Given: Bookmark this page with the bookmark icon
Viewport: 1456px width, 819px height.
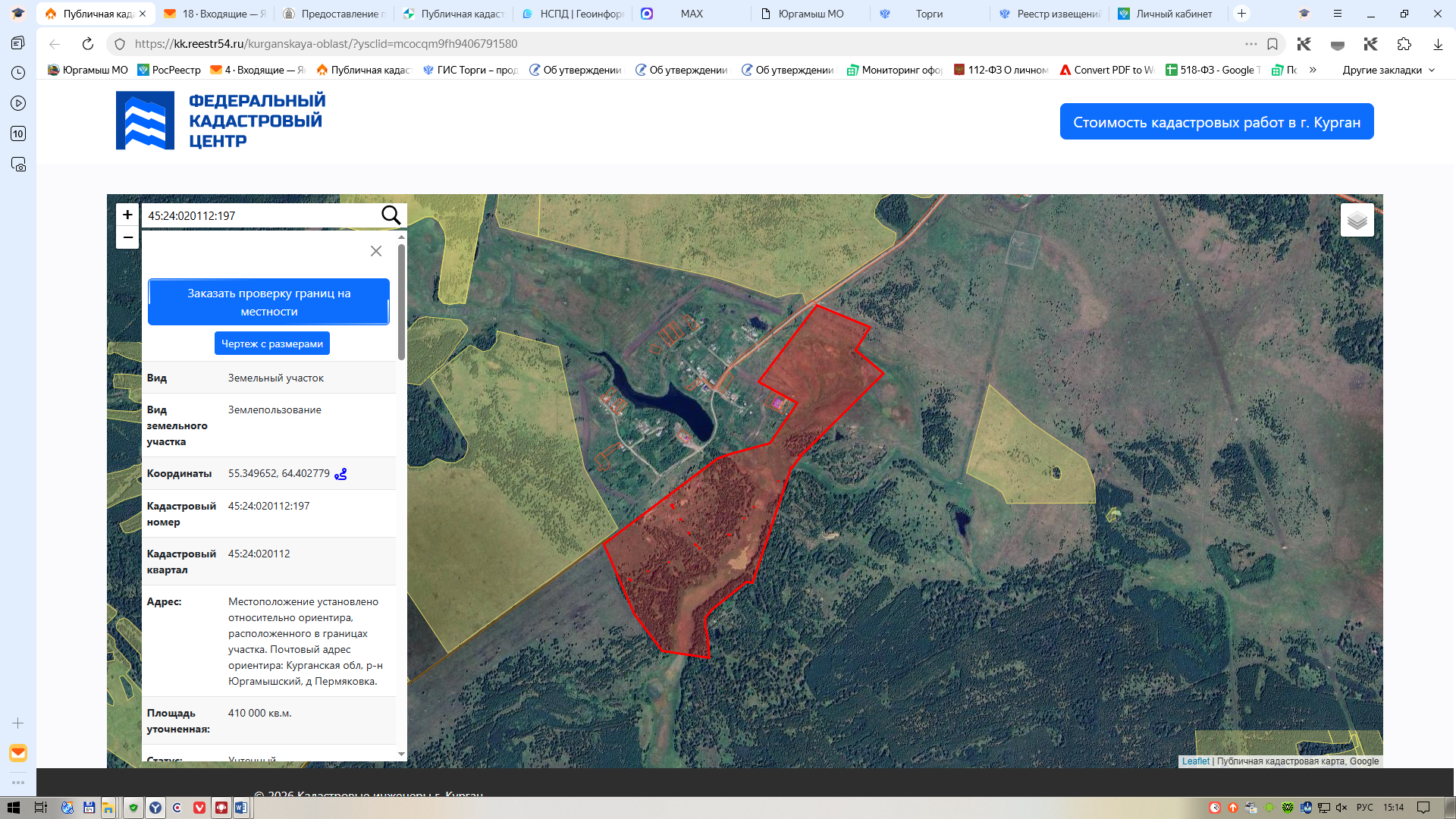Looking at the screenshot, I should point(1272,44).
